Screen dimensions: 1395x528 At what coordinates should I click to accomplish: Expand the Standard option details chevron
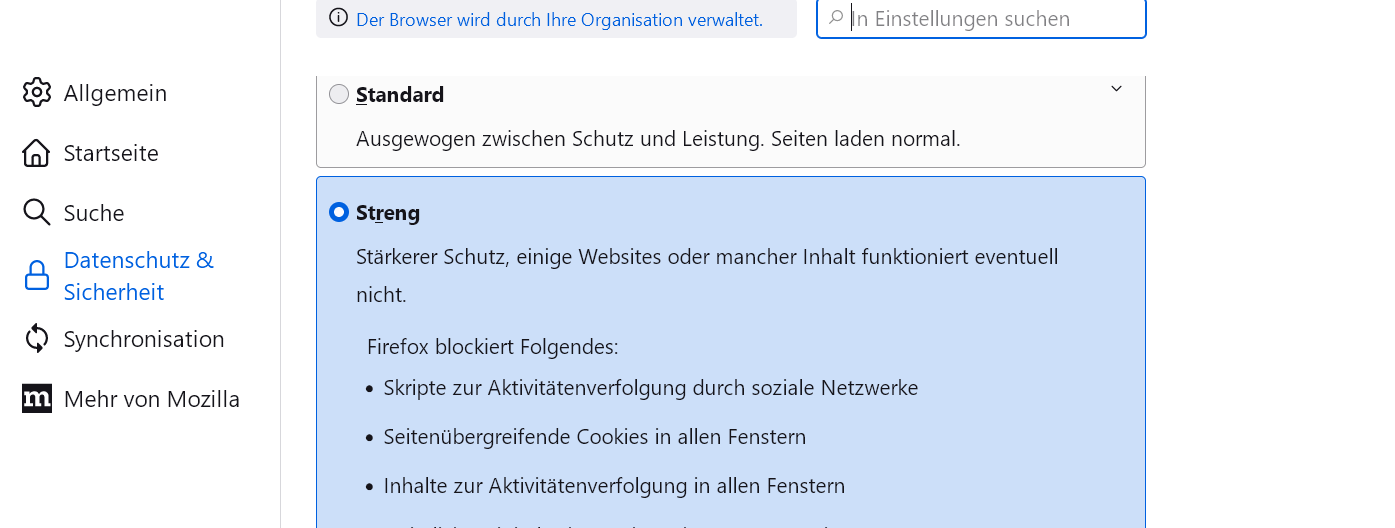click(x=1117, y=89)
